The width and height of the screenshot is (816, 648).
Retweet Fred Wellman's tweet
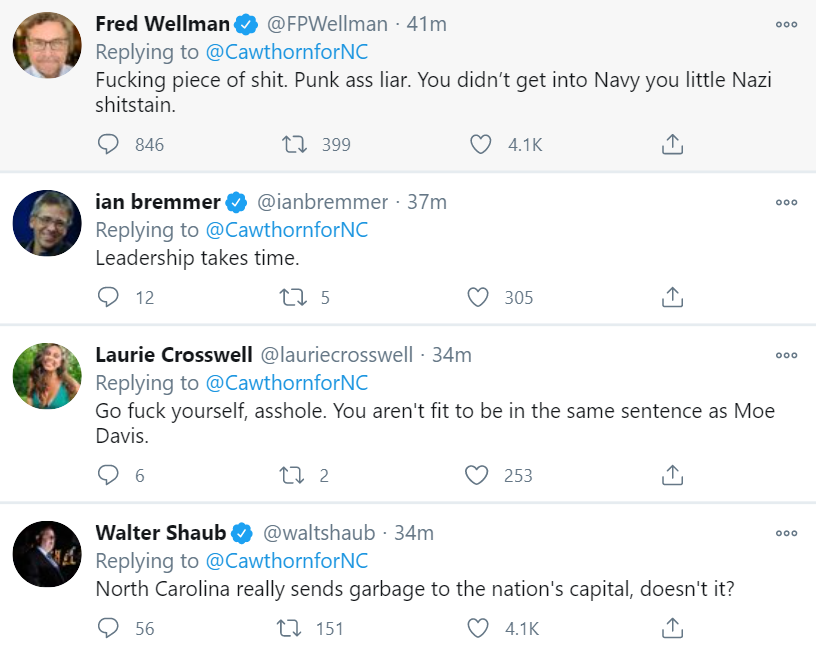[x=294, y=145]
